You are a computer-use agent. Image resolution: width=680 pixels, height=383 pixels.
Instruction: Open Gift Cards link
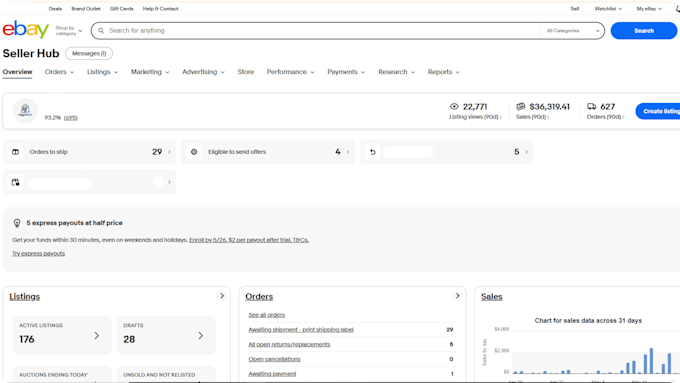(x=121, y=9)
